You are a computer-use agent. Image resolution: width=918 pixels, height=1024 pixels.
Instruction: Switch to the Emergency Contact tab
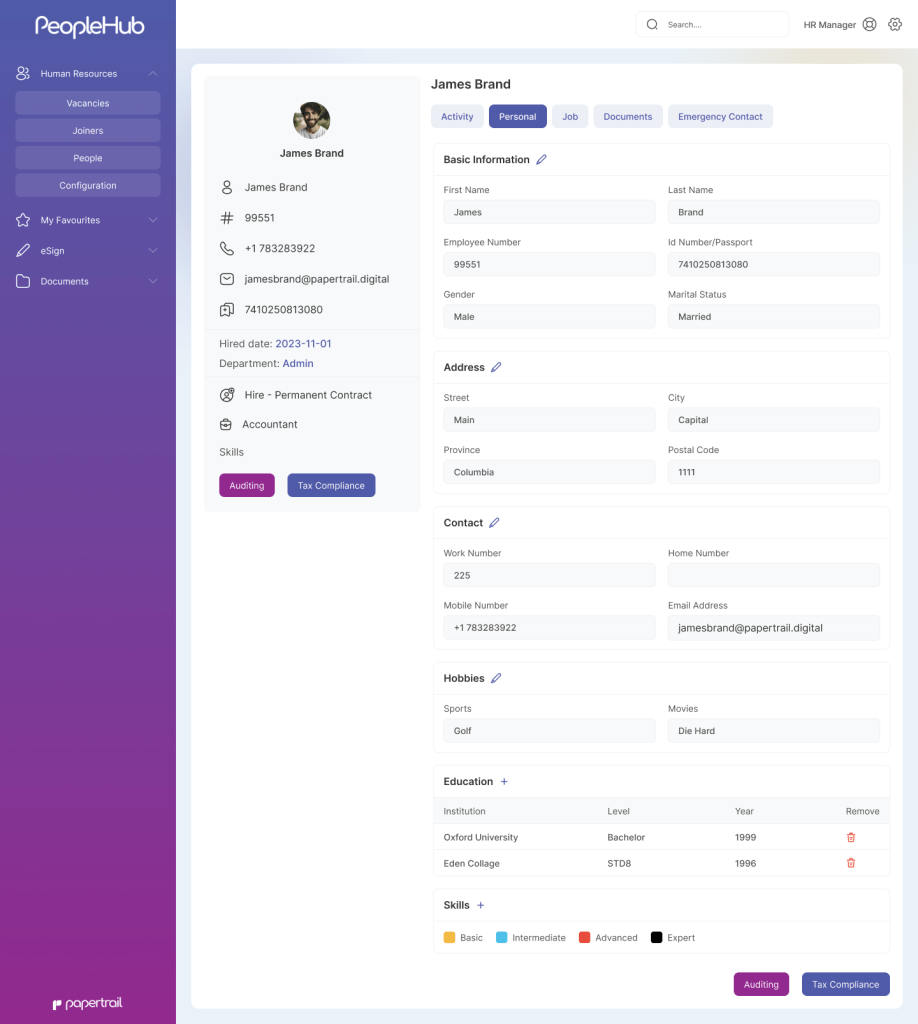coord(720,116)
